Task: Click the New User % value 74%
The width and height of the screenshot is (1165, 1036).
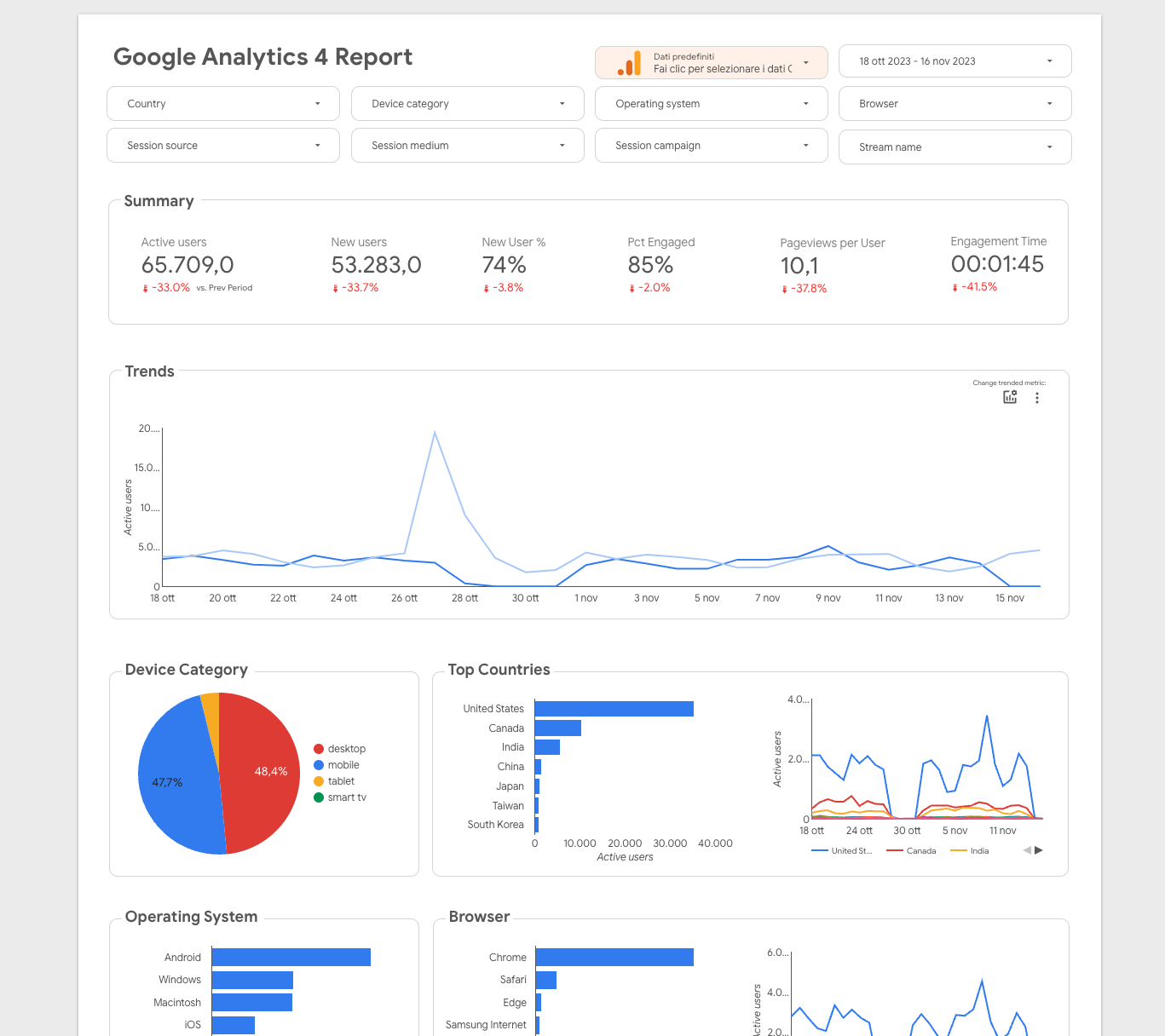Action: pyautogui.click(x=504, y=265)
